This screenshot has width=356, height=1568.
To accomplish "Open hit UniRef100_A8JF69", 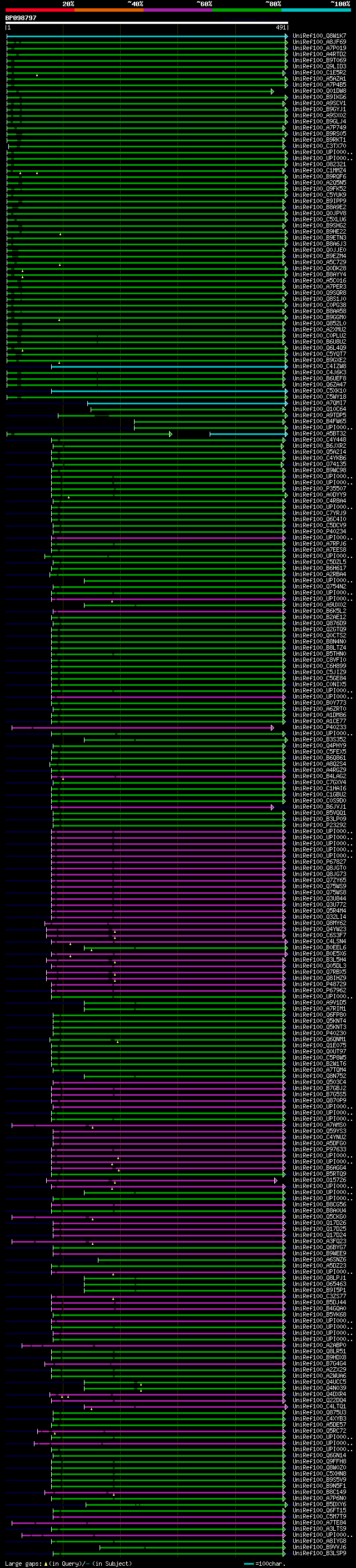I will [x=319, y=42].
